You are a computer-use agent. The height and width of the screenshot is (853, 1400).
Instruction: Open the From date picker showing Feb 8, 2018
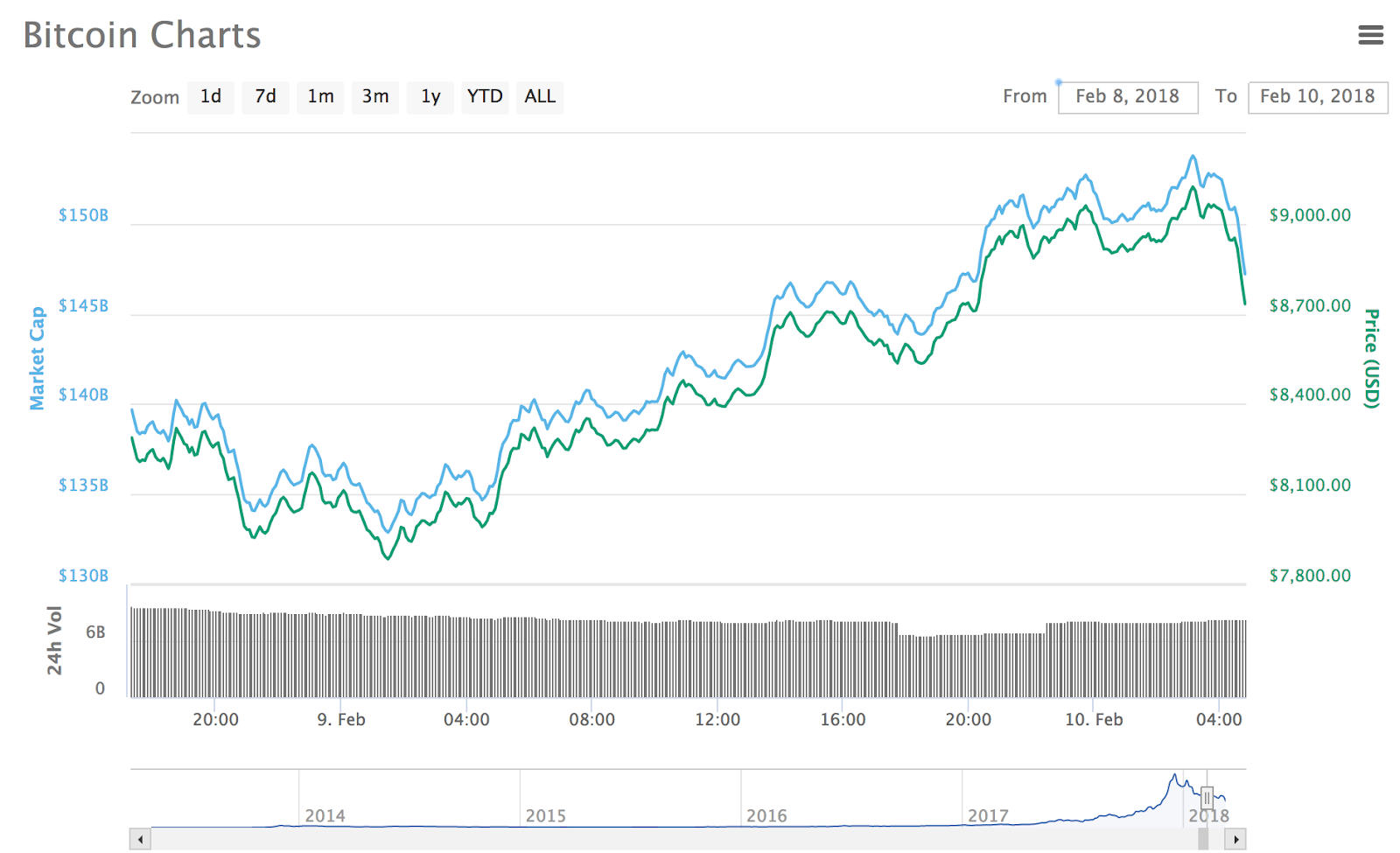coord(1128,96)
